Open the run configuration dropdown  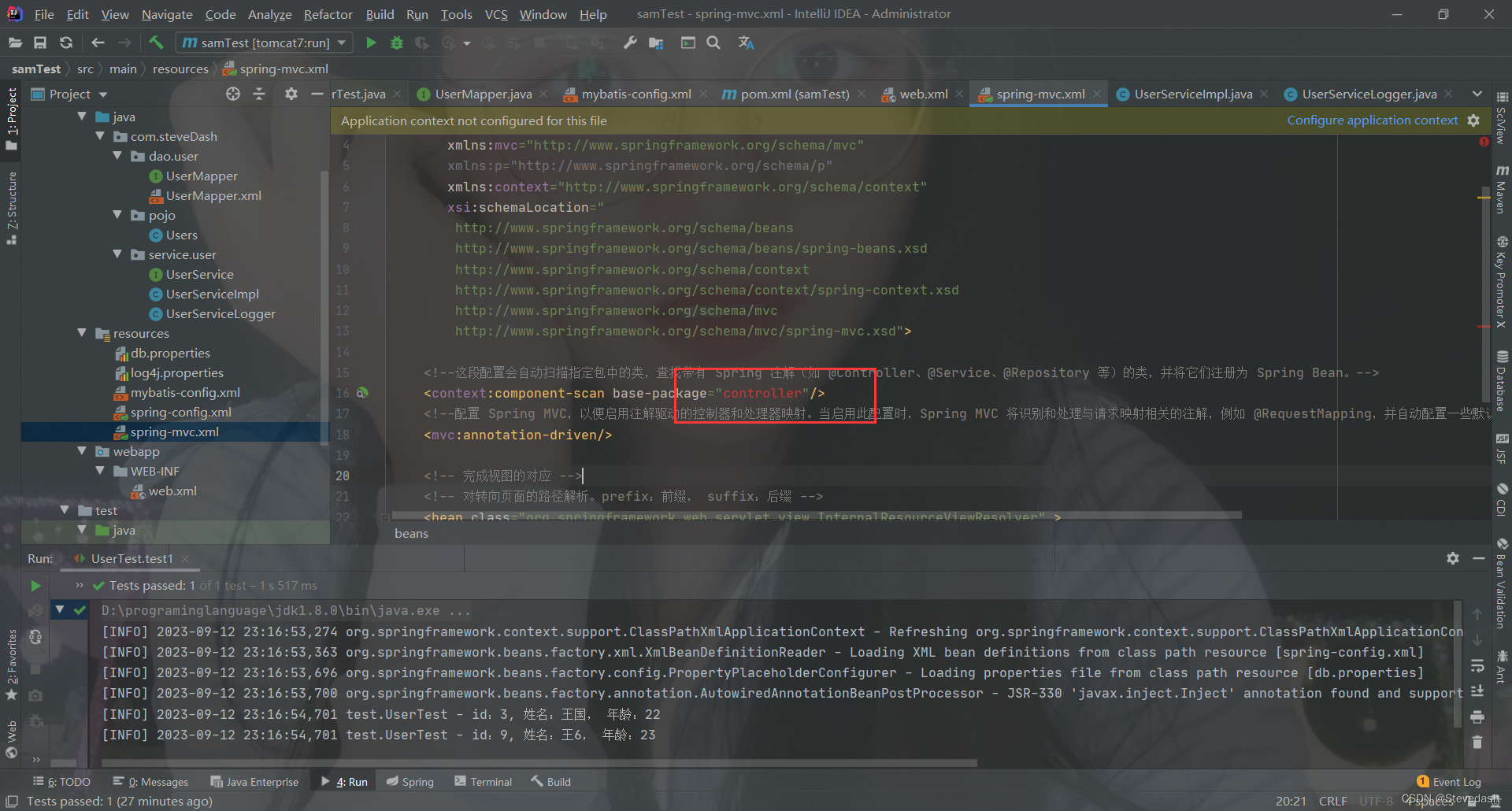[x=342, y=43]
